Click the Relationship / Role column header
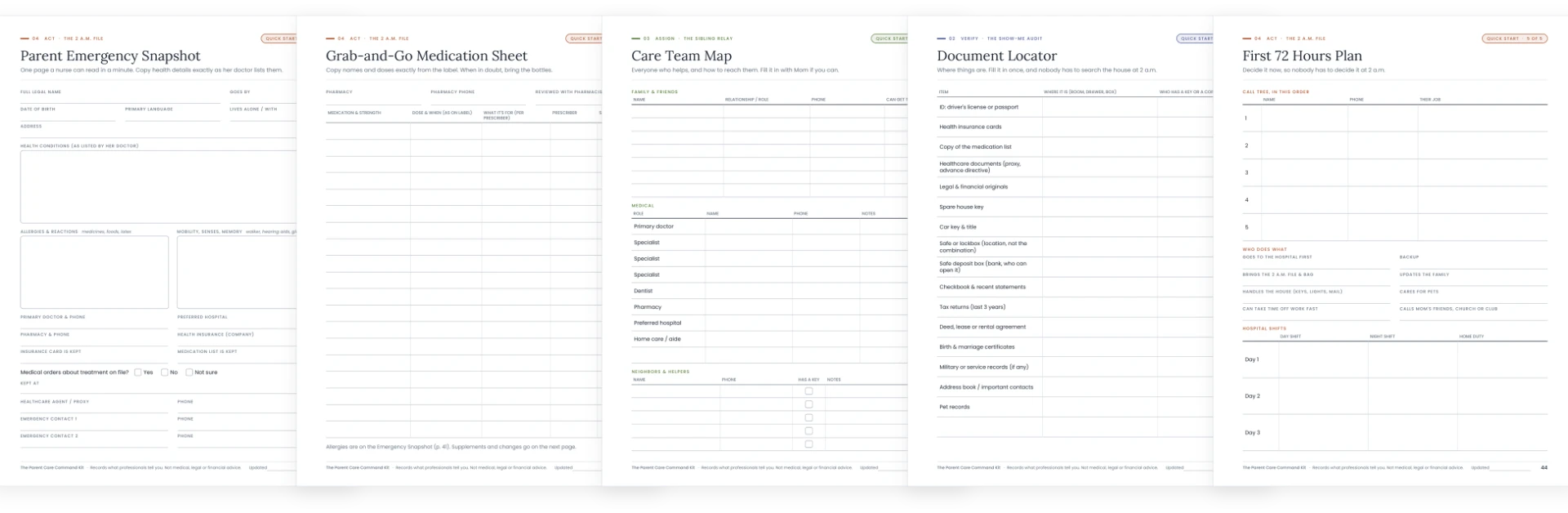The image size is (1568, 513). pos(746,100)
